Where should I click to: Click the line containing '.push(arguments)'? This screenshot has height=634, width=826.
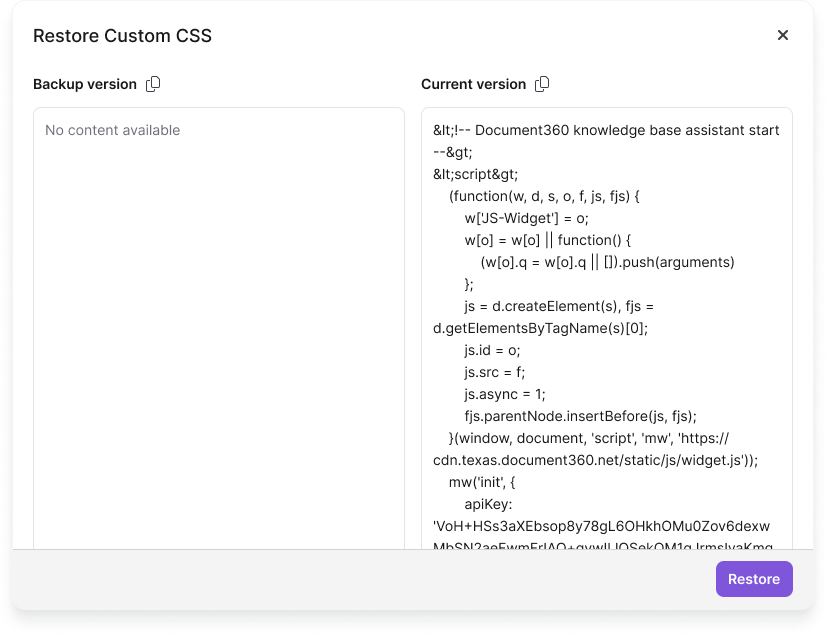click(x=607, y=262)
